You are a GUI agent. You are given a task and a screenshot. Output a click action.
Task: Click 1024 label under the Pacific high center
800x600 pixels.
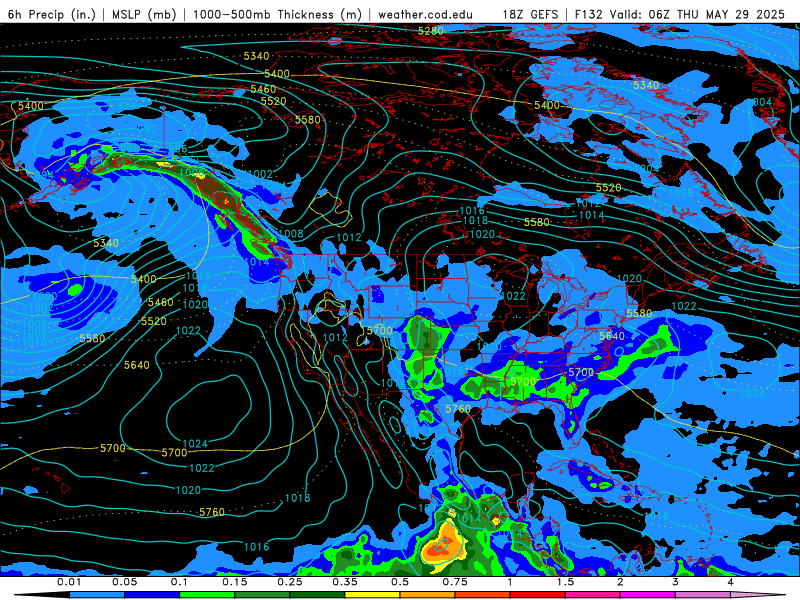[x=195, y=443]
